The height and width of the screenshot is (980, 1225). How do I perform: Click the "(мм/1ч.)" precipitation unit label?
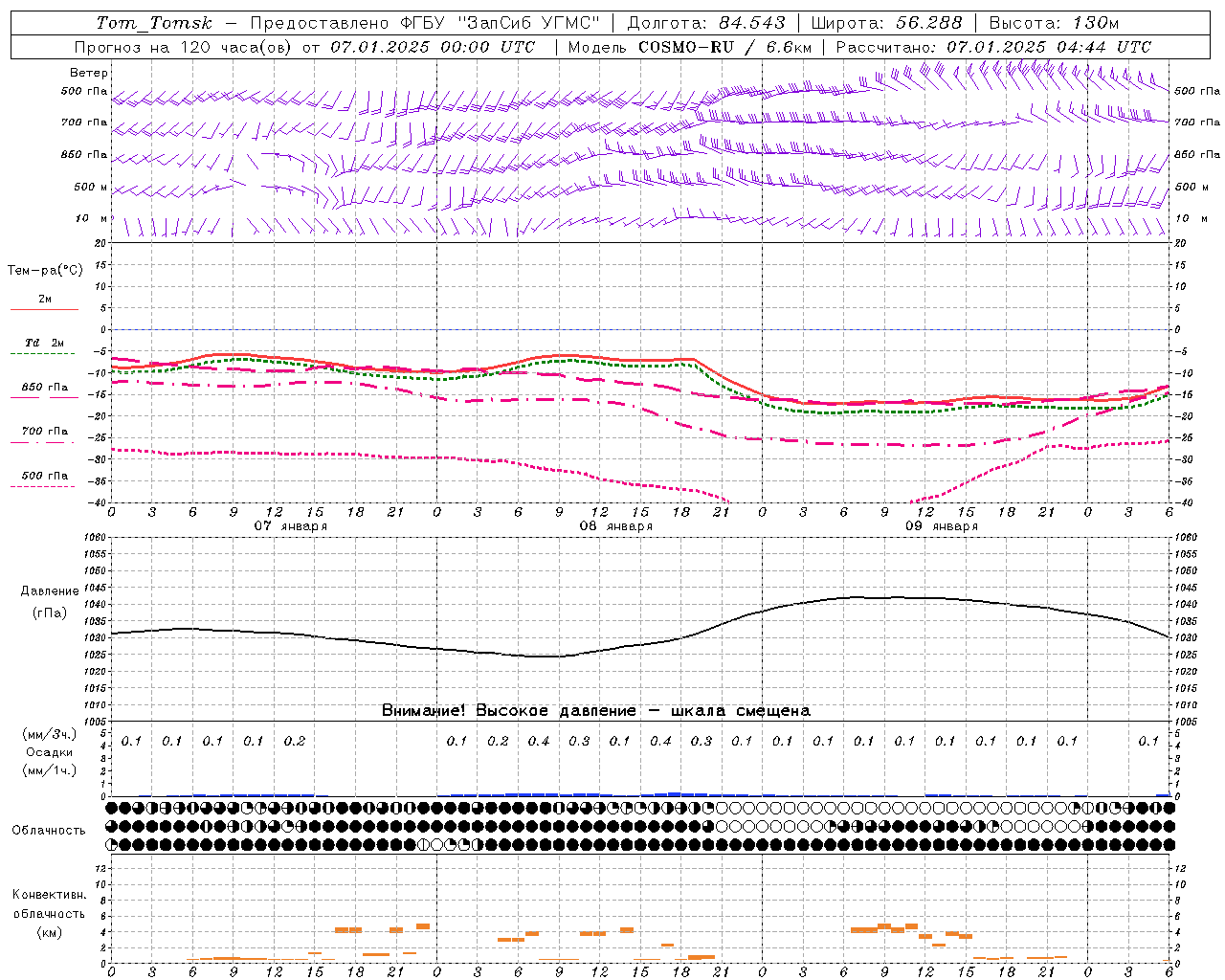point(50,770)
